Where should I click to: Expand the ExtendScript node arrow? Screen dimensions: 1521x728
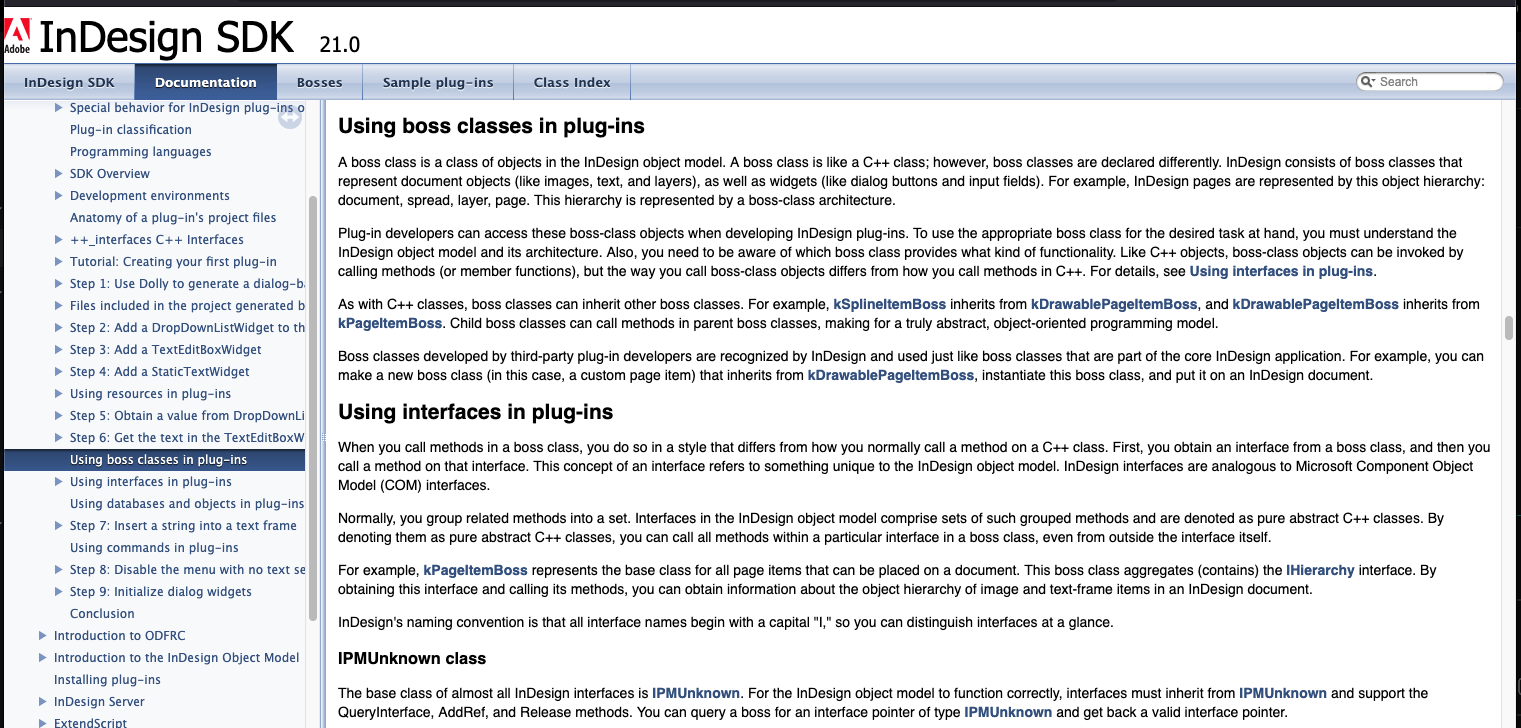tap(43, 723)
